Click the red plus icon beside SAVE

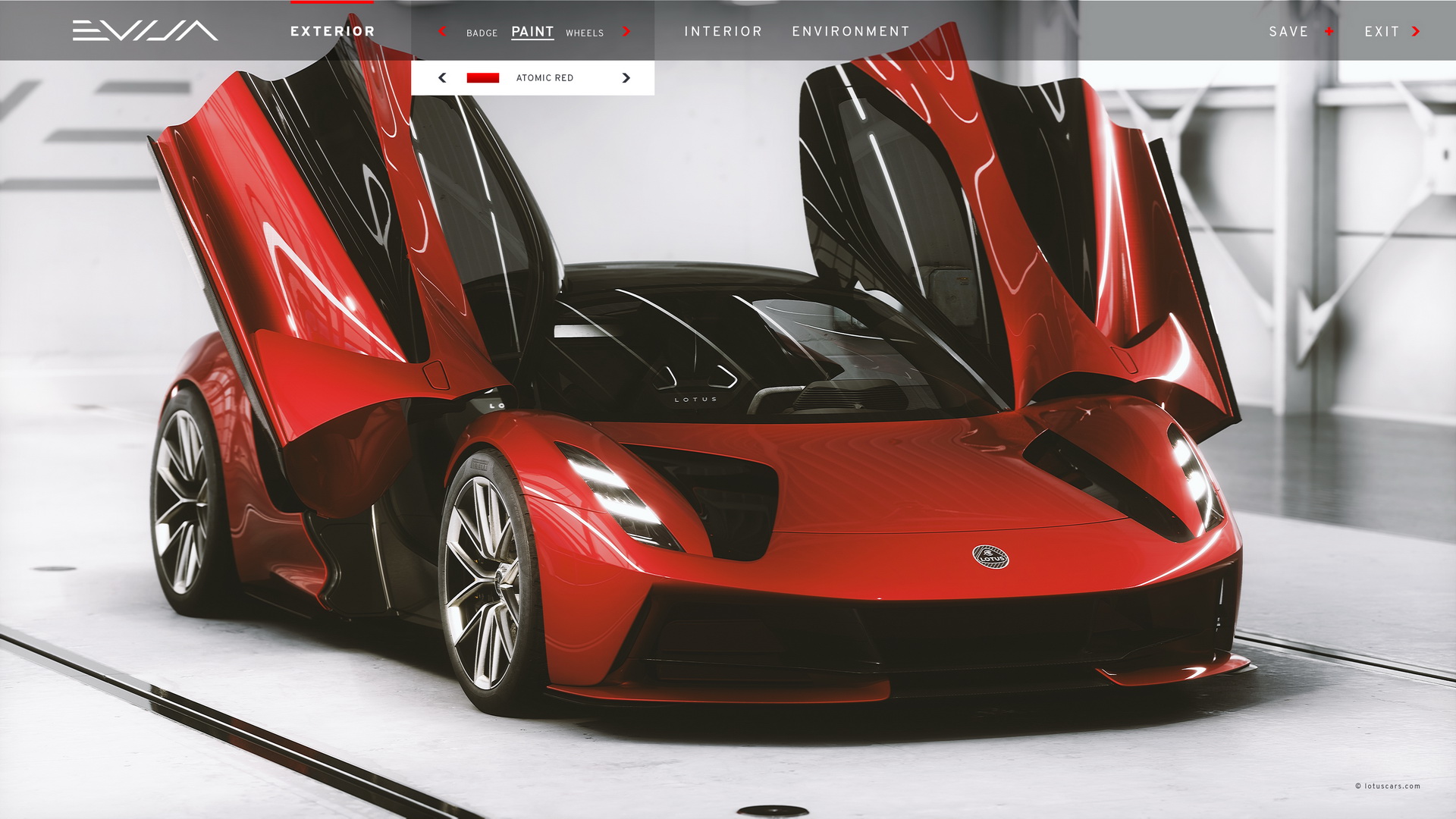pyautogui.click(x=1329, y=32)
